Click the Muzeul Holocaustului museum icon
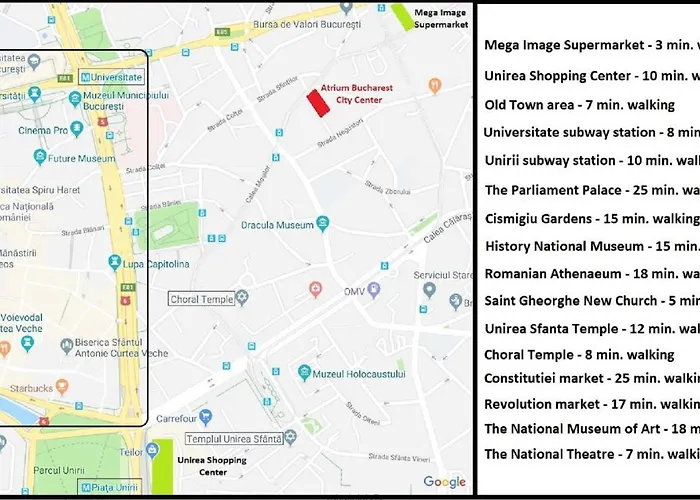 tap(304, 373)
